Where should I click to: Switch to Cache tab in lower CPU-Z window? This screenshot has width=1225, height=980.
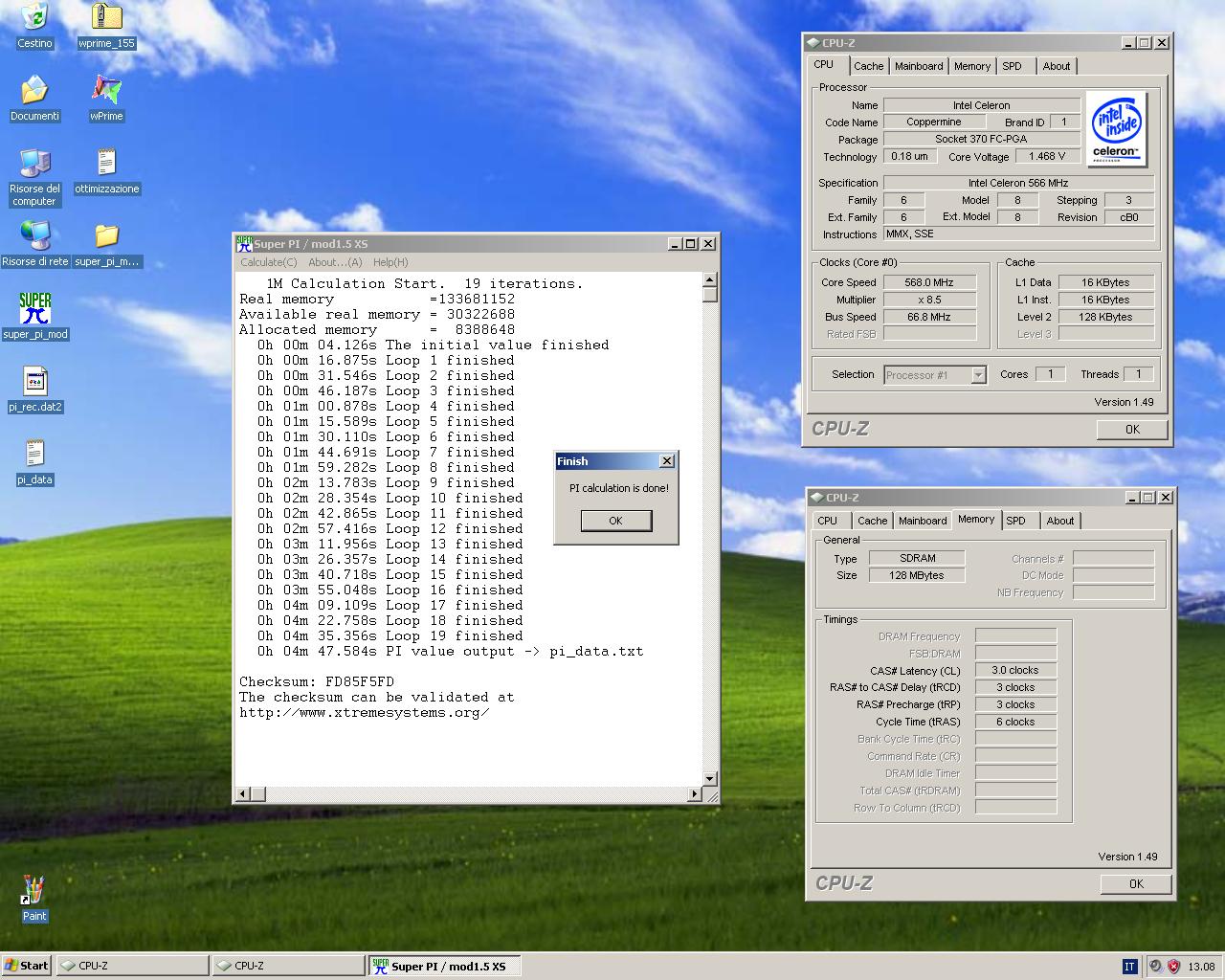tap(873, 521)
